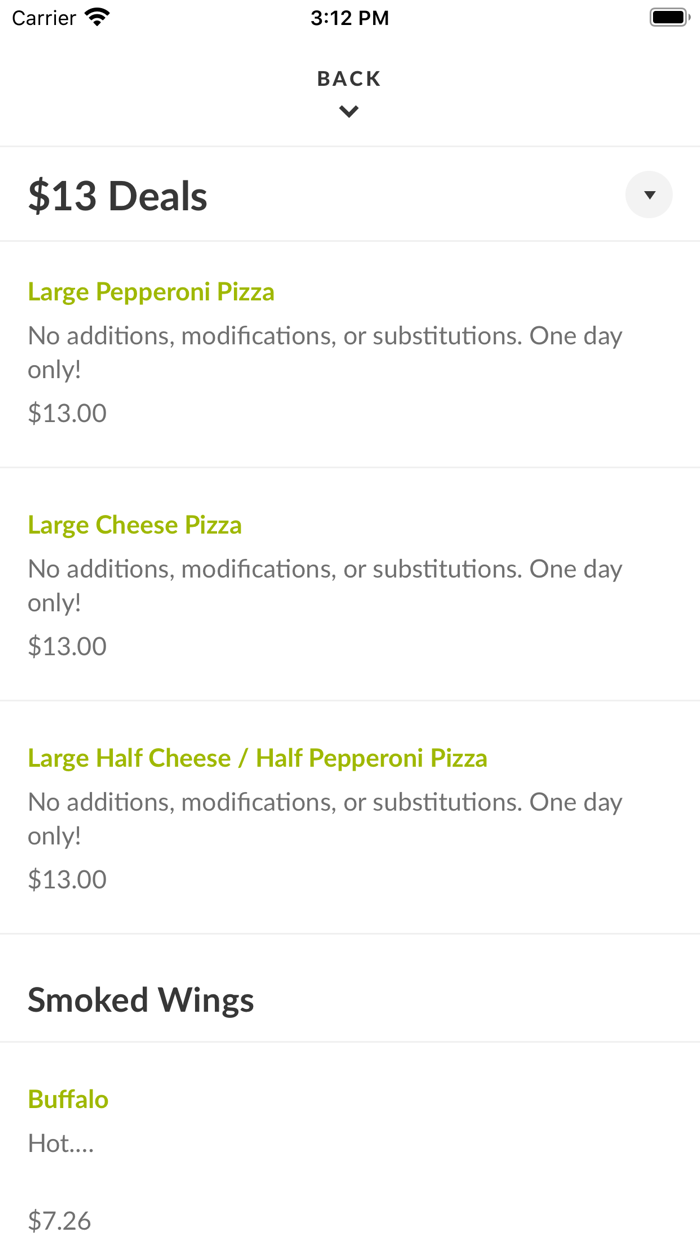Select the Buffalo smoked wings item
The height and width of the screenshot is (1244, 700).
click(x=68, y=1098)
